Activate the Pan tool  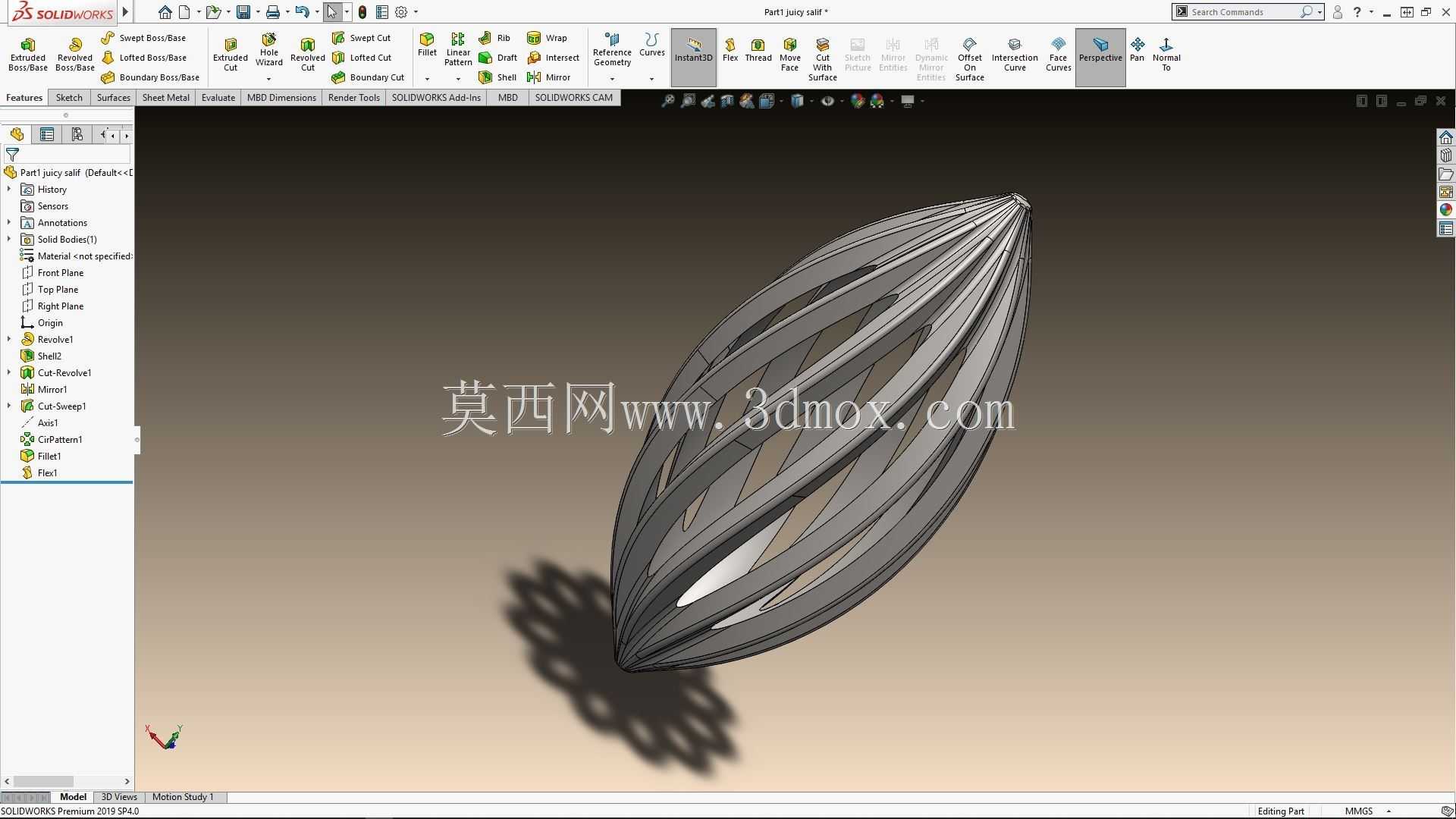point(1137,50)
